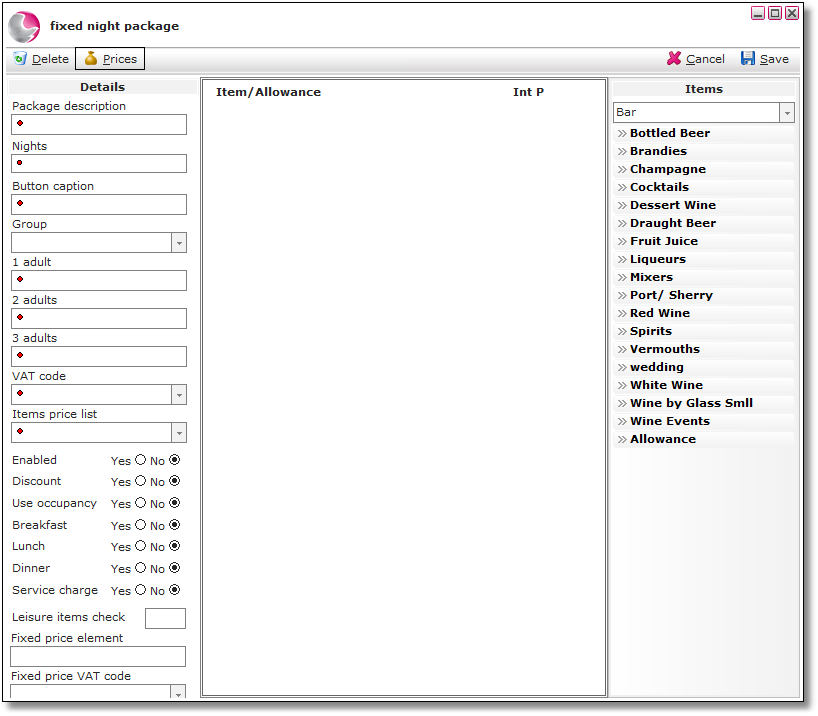818x716 pixels.
Task: Open the Items price list dropdown
Action: [x=179, y=433]
